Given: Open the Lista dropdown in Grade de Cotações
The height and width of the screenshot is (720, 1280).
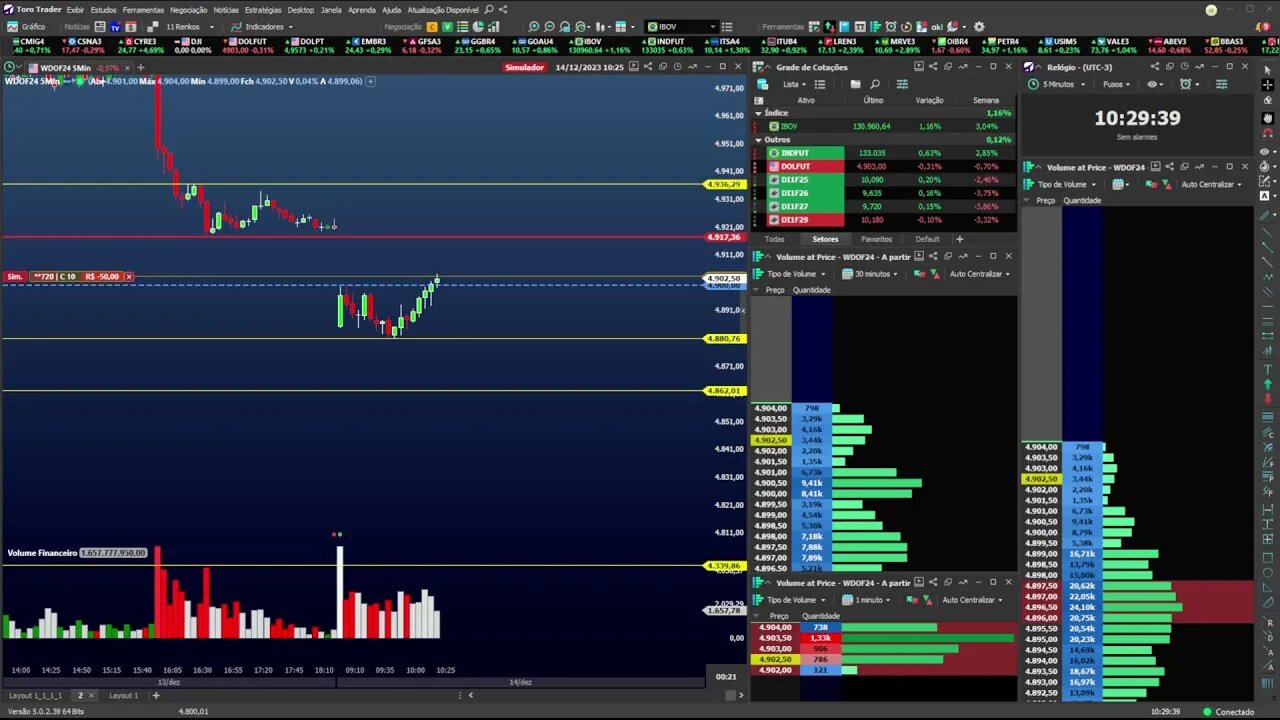Looking at the screenshot, I should pyautogui.click(x=795, y=84).
